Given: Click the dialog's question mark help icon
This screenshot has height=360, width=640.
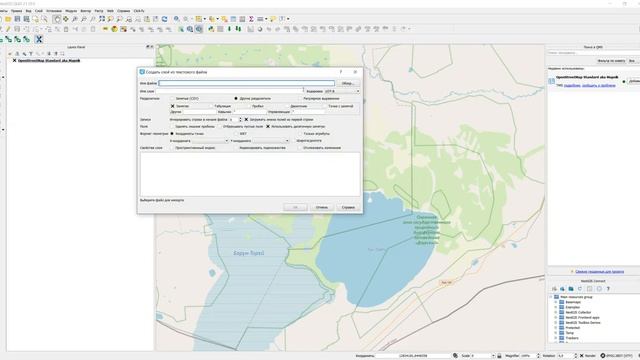Looking at the screenshot, I should (x=341, y=72).
